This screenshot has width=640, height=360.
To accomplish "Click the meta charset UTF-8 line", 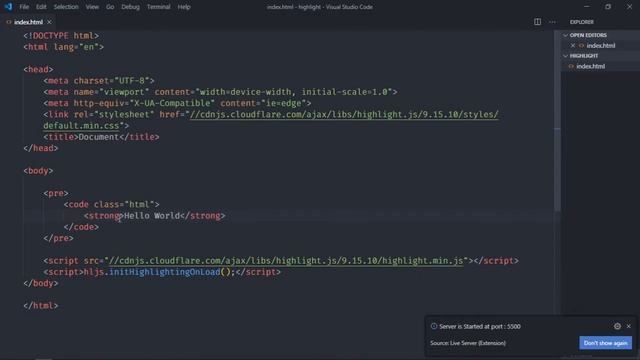I will [99, 81].
